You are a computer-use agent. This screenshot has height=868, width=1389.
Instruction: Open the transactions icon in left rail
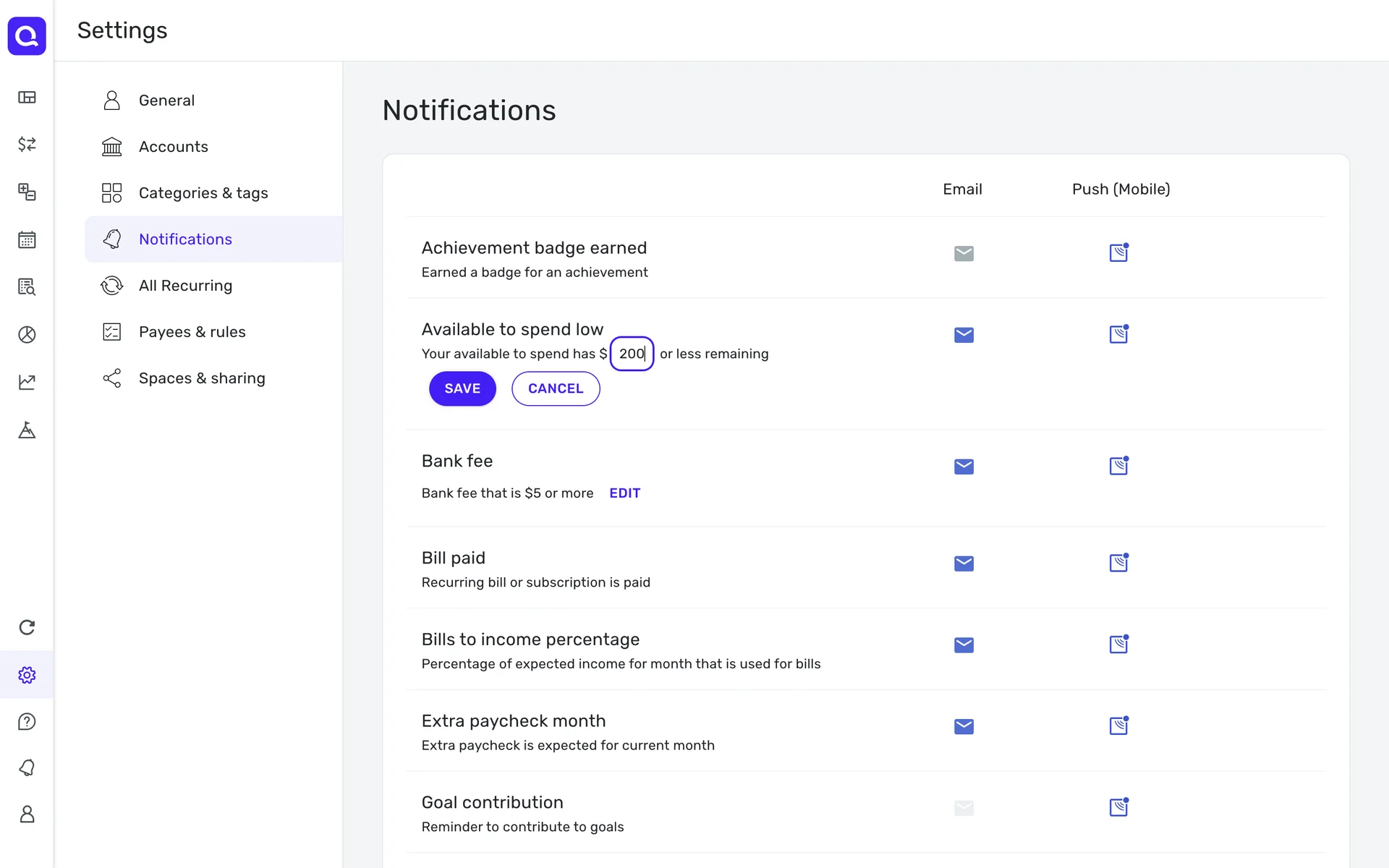tap(27, 144)
